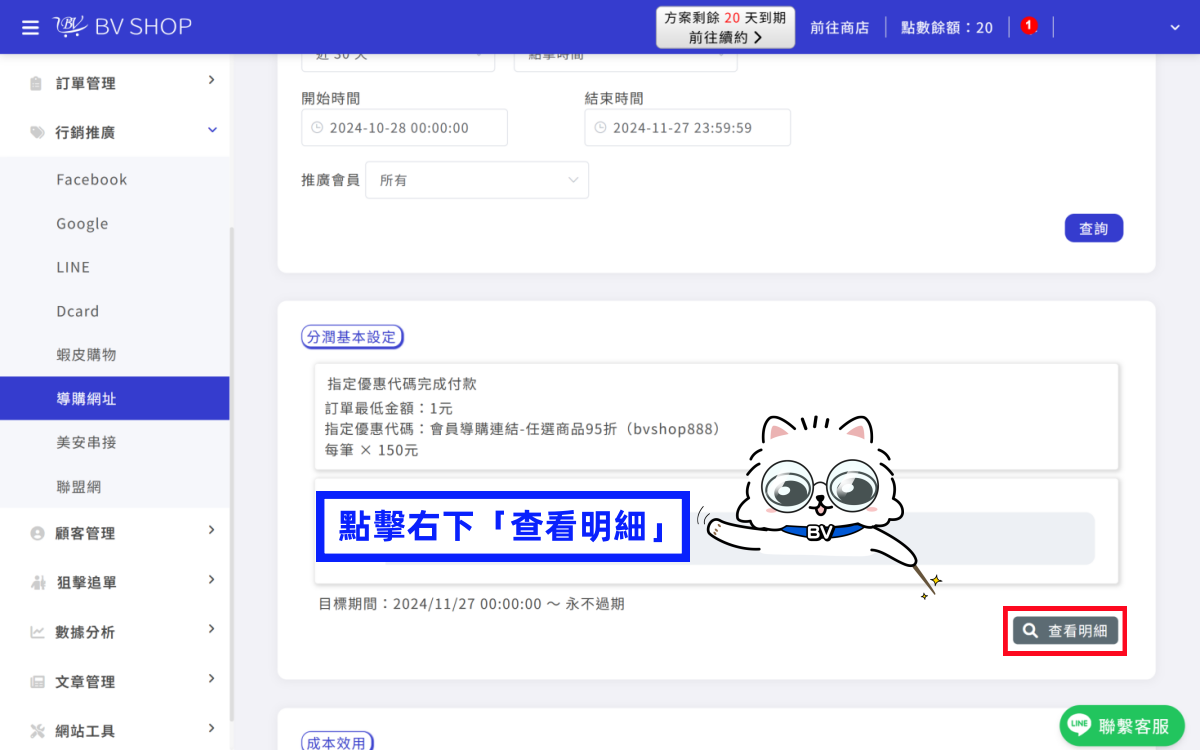Click the 數據分析 chart icon
Viewport: 1200px width, 750px height.
(37, 632)
